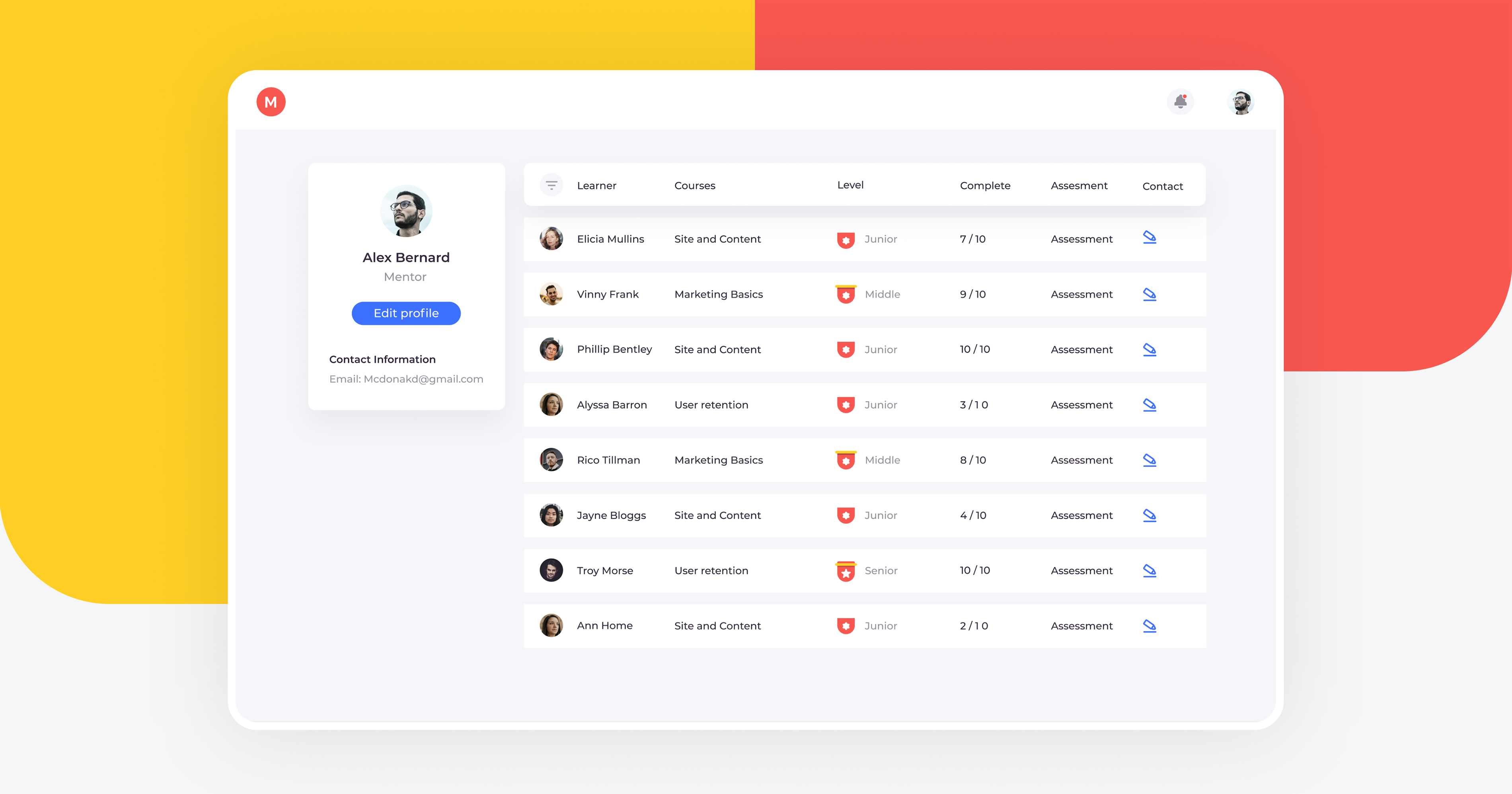
Task: Click Phillip Bentley's 10 / 10 completion
Action: pos(975,349)
